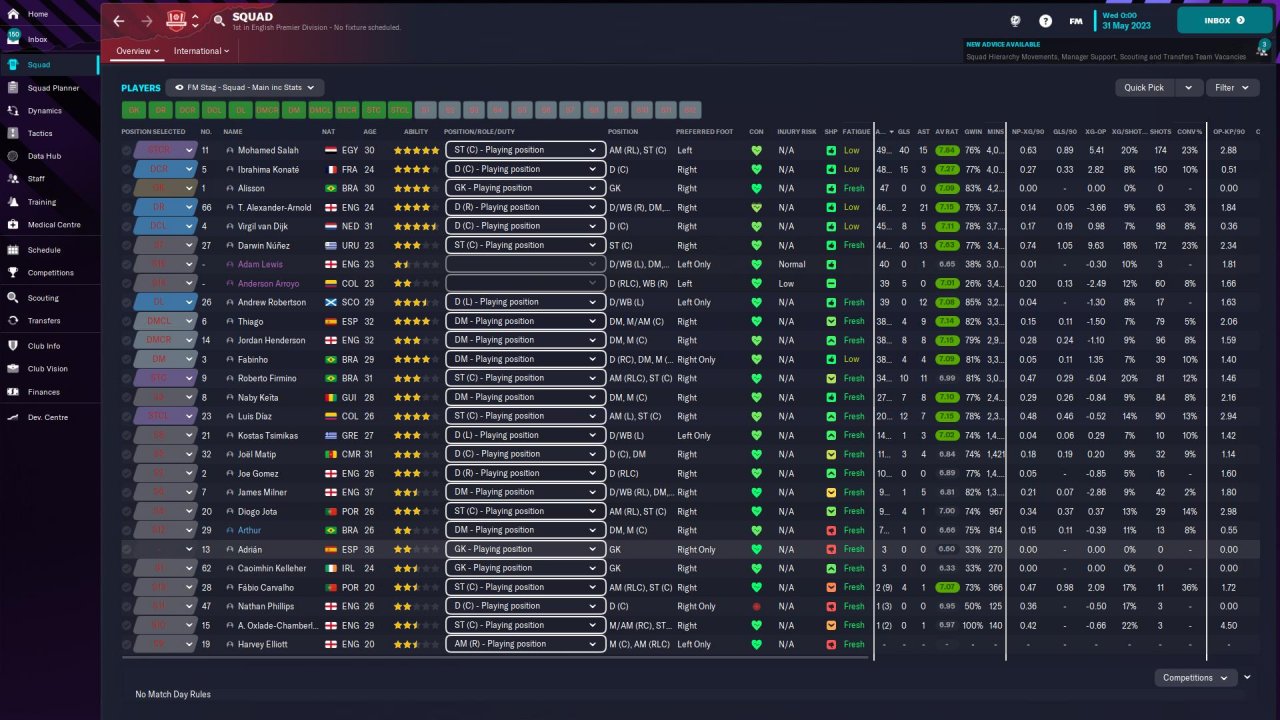Open the help question mark icon
The height and width of the screenshot is (720, 1280).
(1046, 20)
